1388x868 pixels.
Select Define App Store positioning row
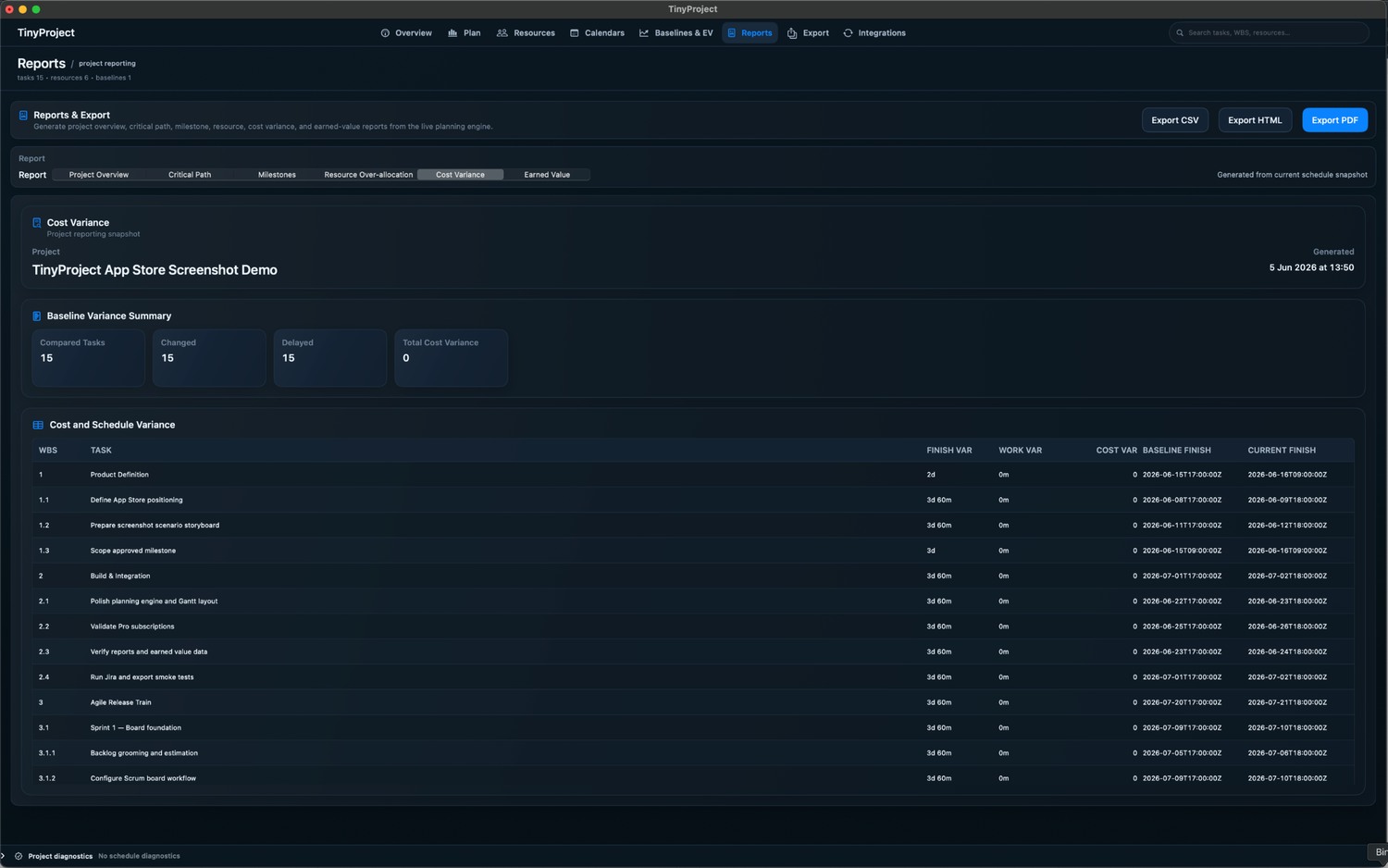[x=693, y=500]
